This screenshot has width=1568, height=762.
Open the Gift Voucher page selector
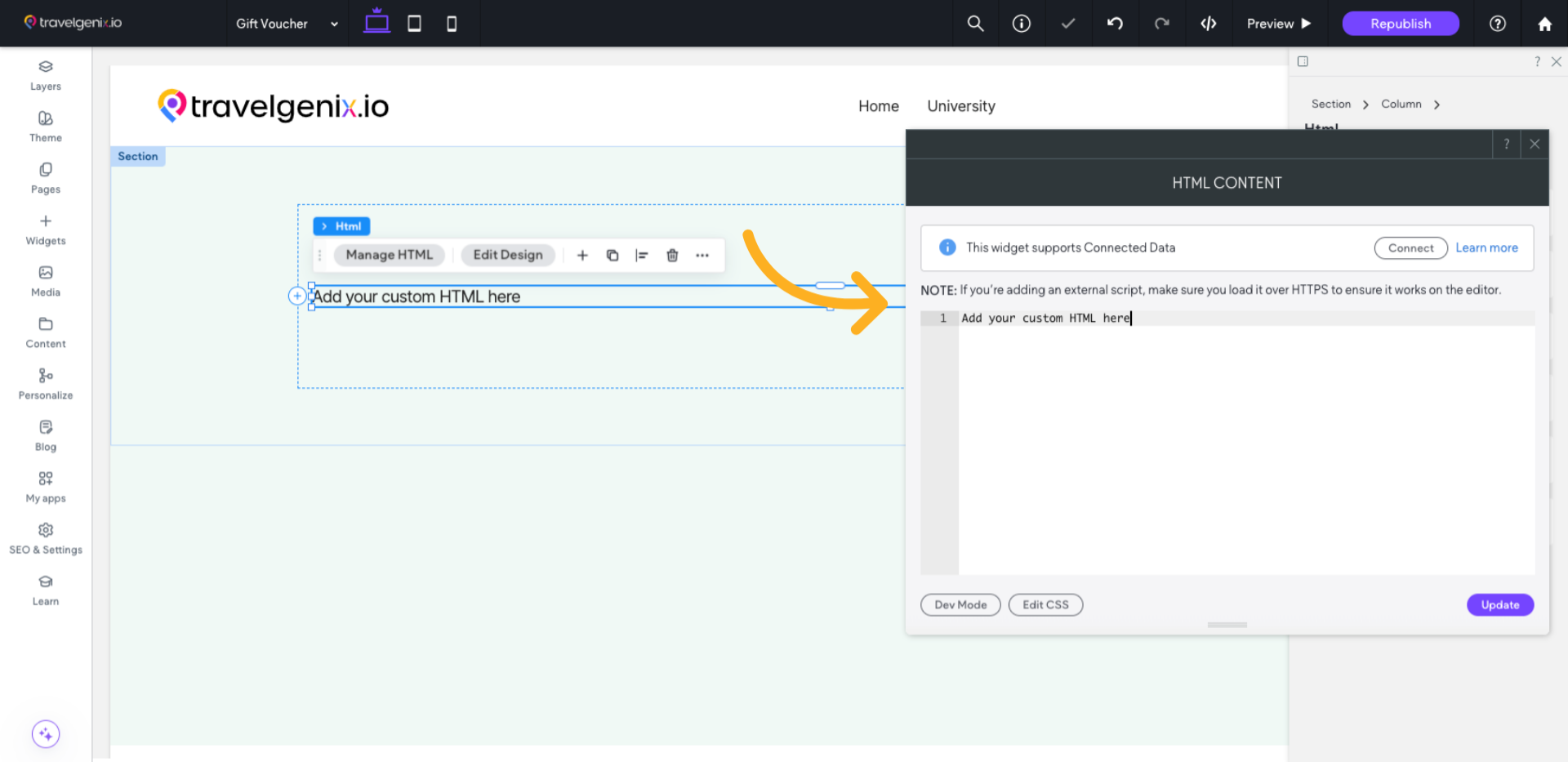click(x=285, y=24)
